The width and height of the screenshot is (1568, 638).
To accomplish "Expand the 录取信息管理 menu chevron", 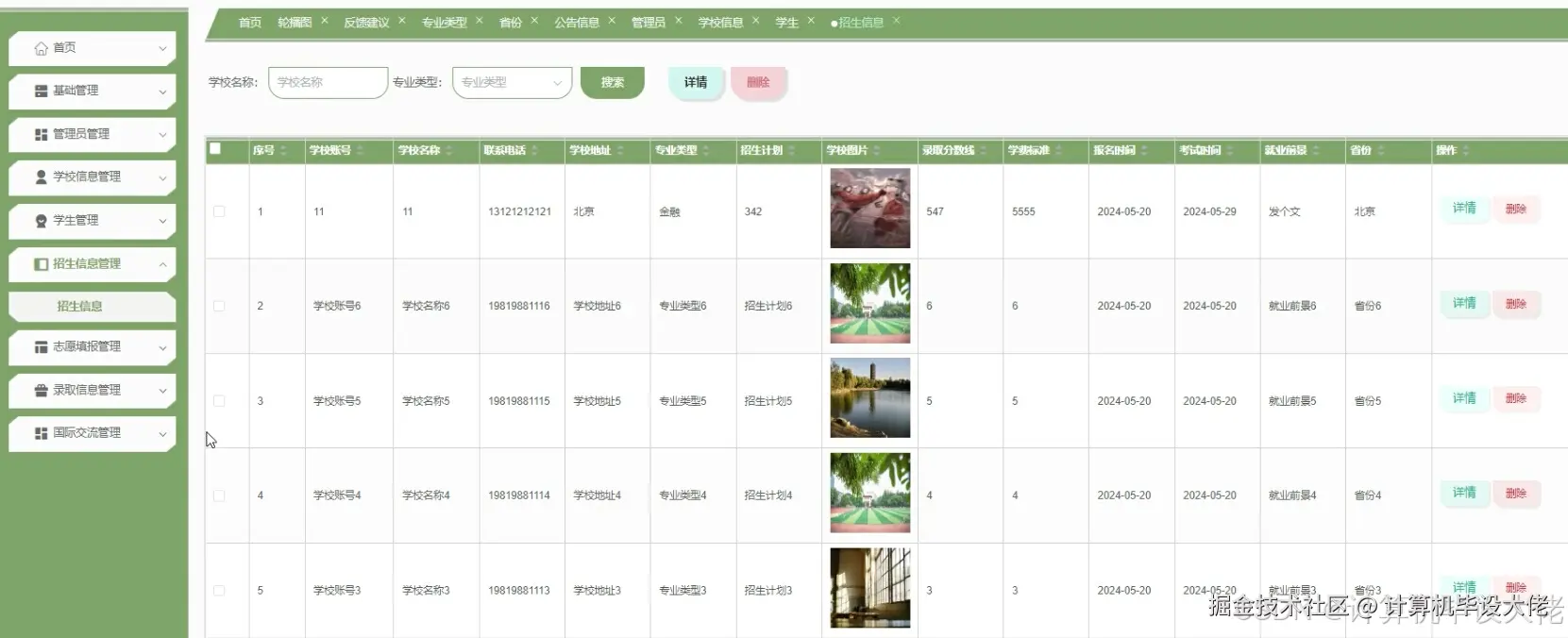I will [x=162, y=391].
